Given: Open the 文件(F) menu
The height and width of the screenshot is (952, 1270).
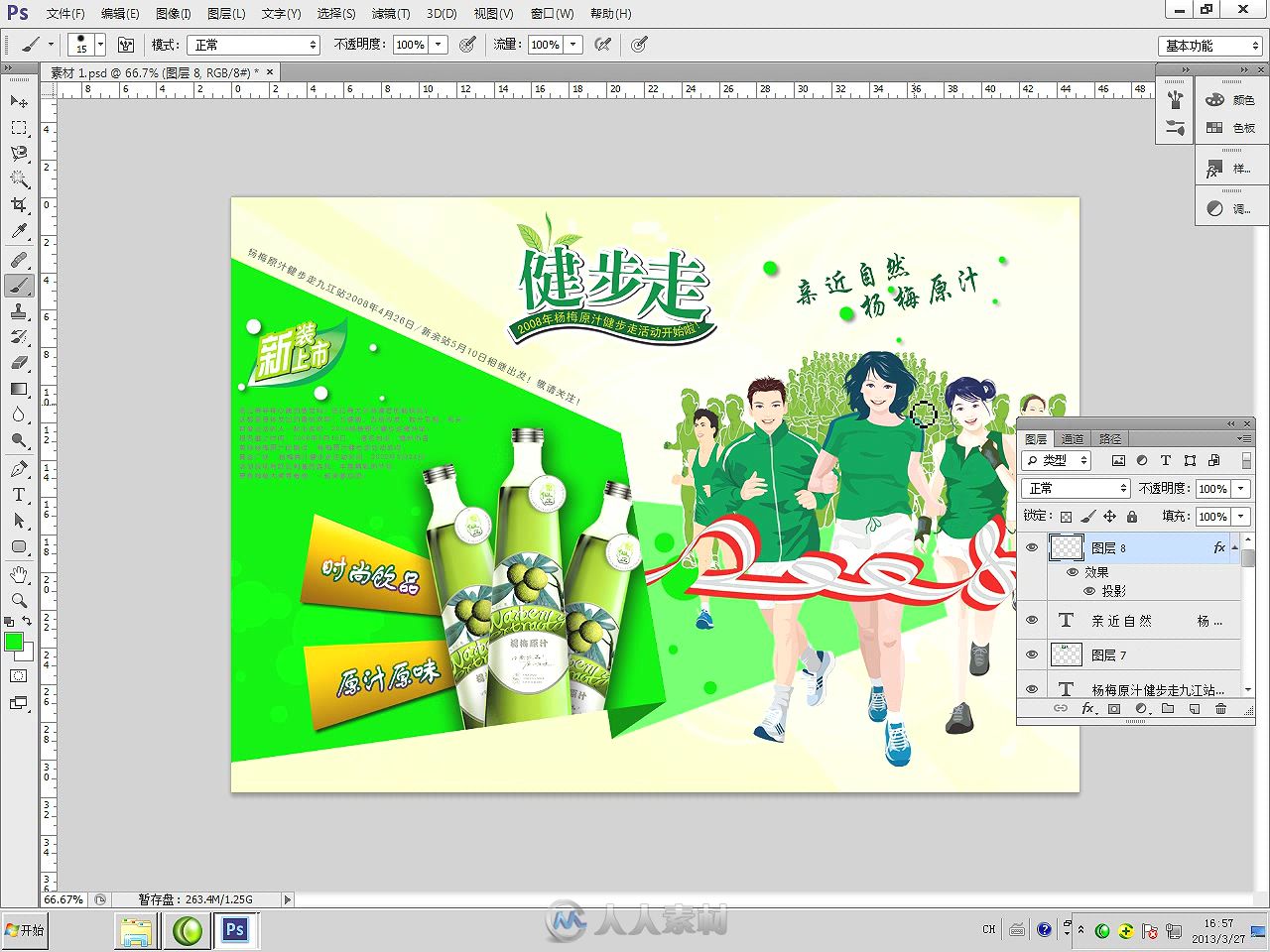Looking at the screenshot, I should coord(65,14).
